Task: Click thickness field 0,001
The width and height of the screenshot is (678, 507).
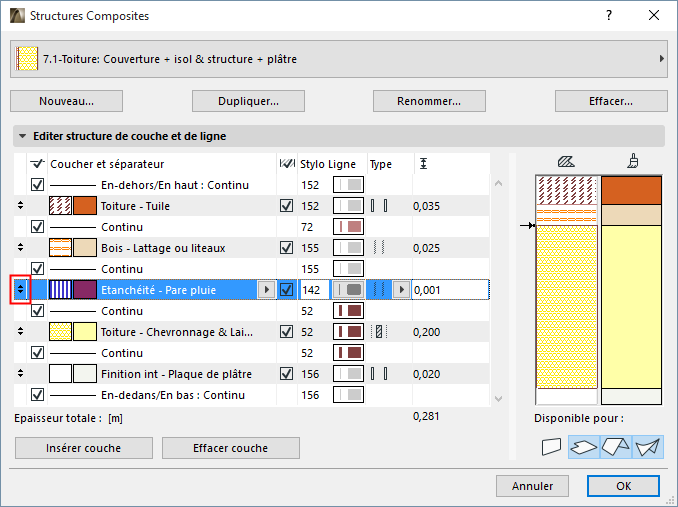Action: pos(451,290)
